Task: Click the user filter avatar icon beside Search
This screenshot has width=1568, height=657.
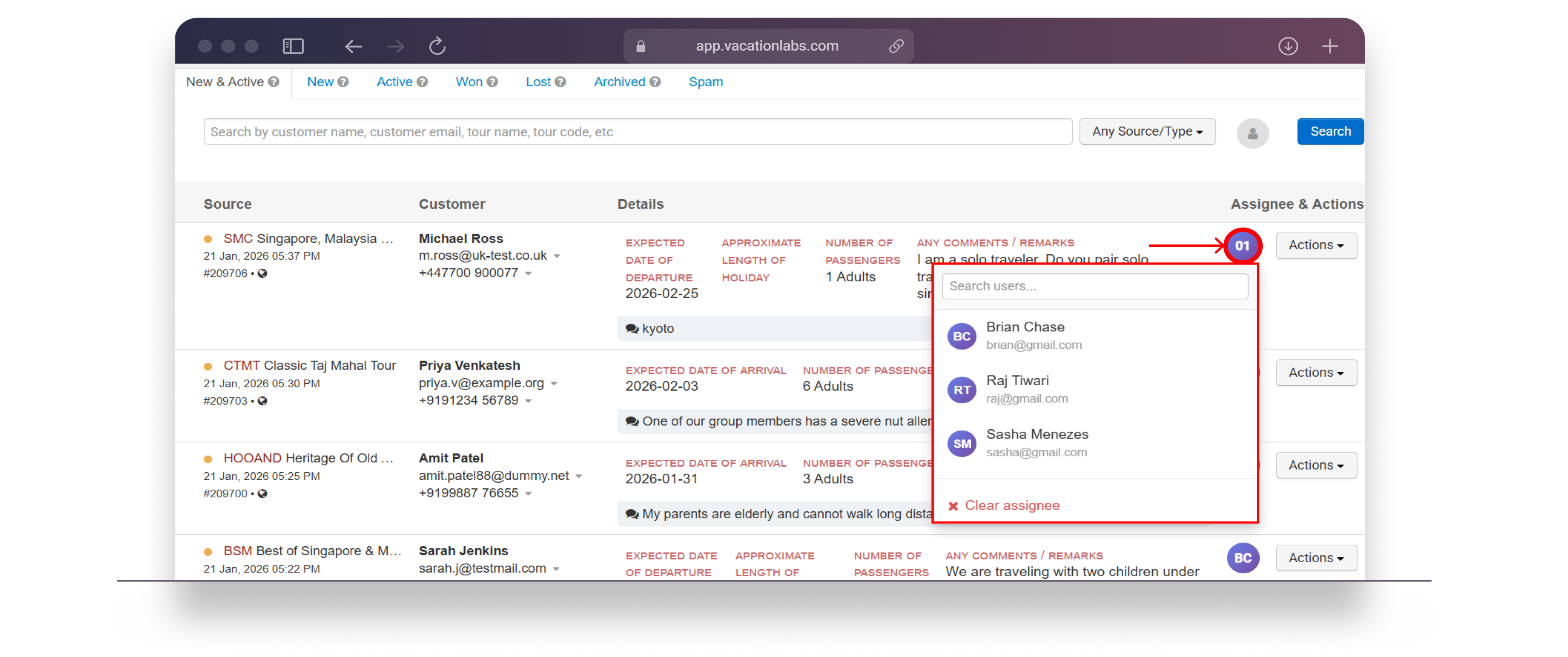Action: pos(1252,133)
